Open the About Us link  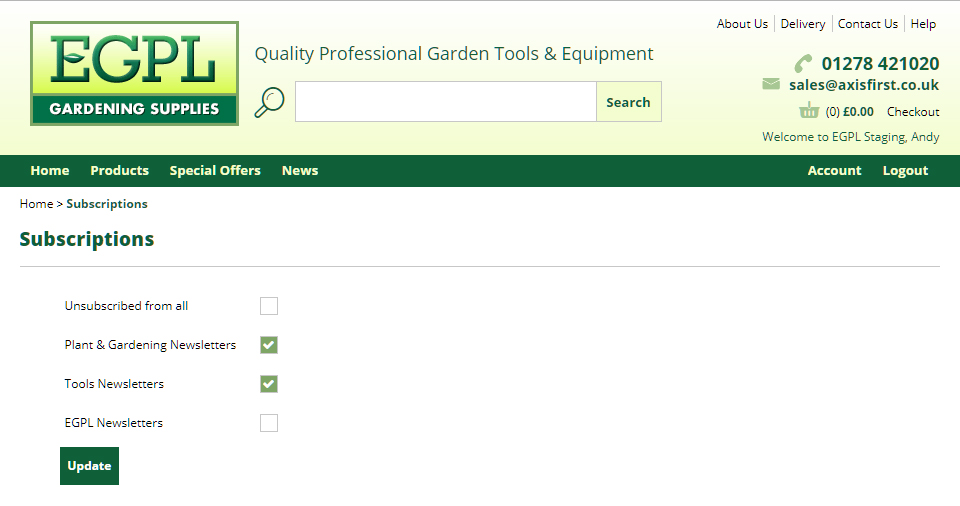(x=742, y=24)
